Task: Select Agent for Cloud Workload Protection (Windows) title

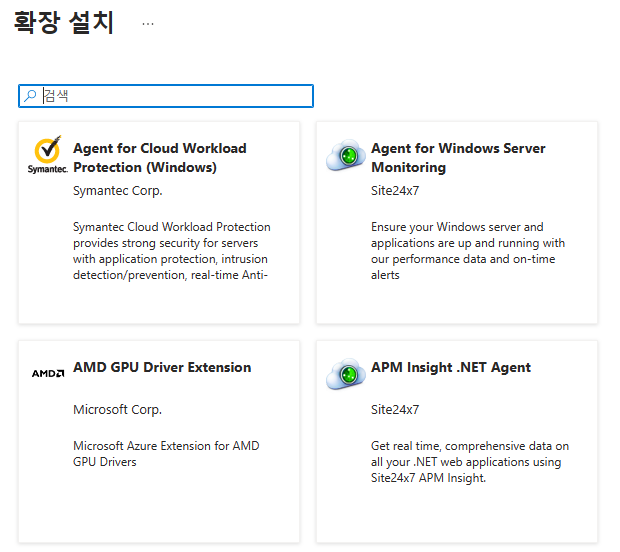Action: (160, 158)
